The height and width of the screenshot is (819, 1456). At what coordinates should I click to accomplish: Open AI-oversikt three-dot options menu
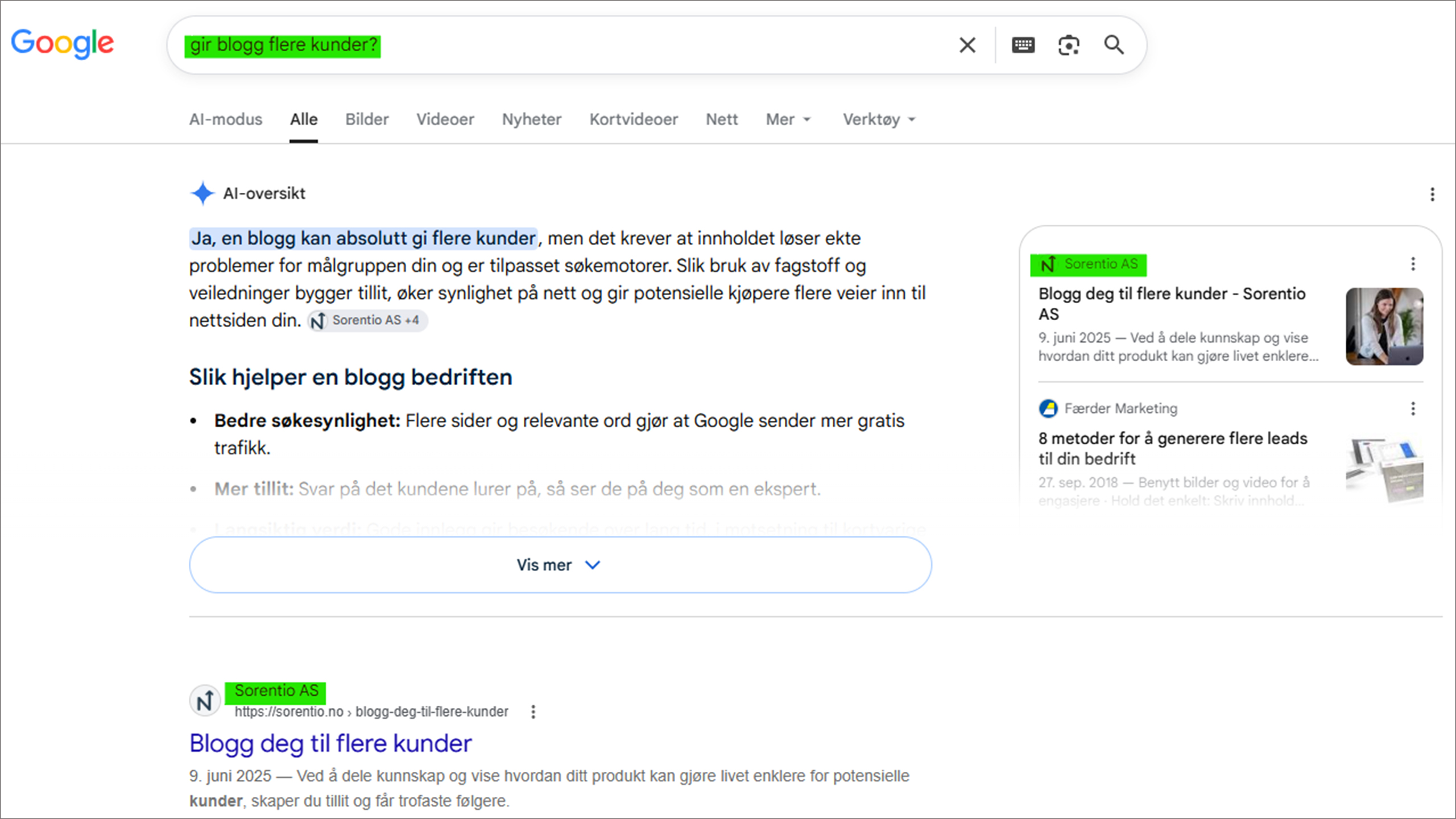pyautogui.click(x=1432, y=195)
